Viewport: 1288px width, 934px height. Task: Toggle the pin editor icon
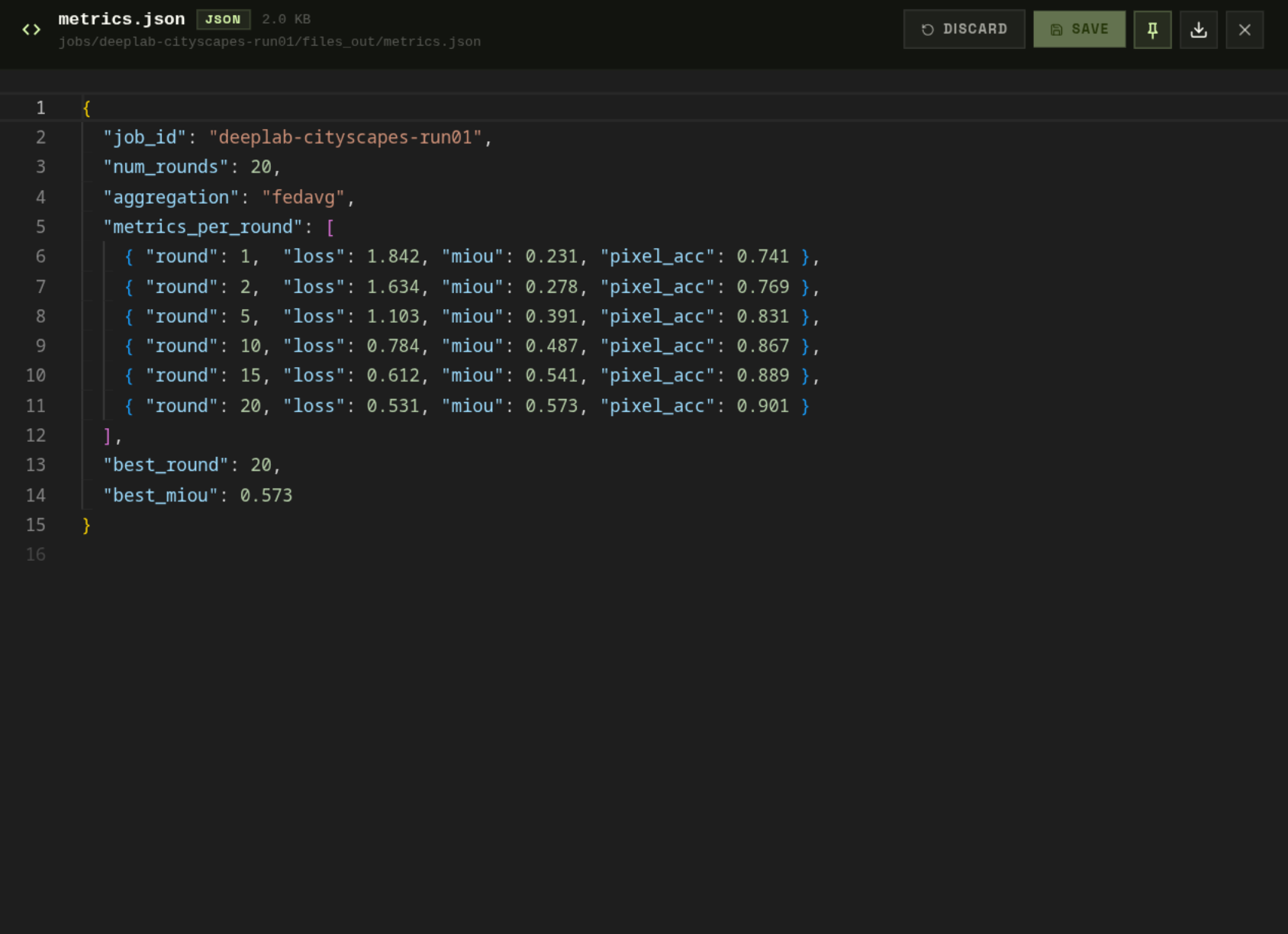pos(1152,29)
